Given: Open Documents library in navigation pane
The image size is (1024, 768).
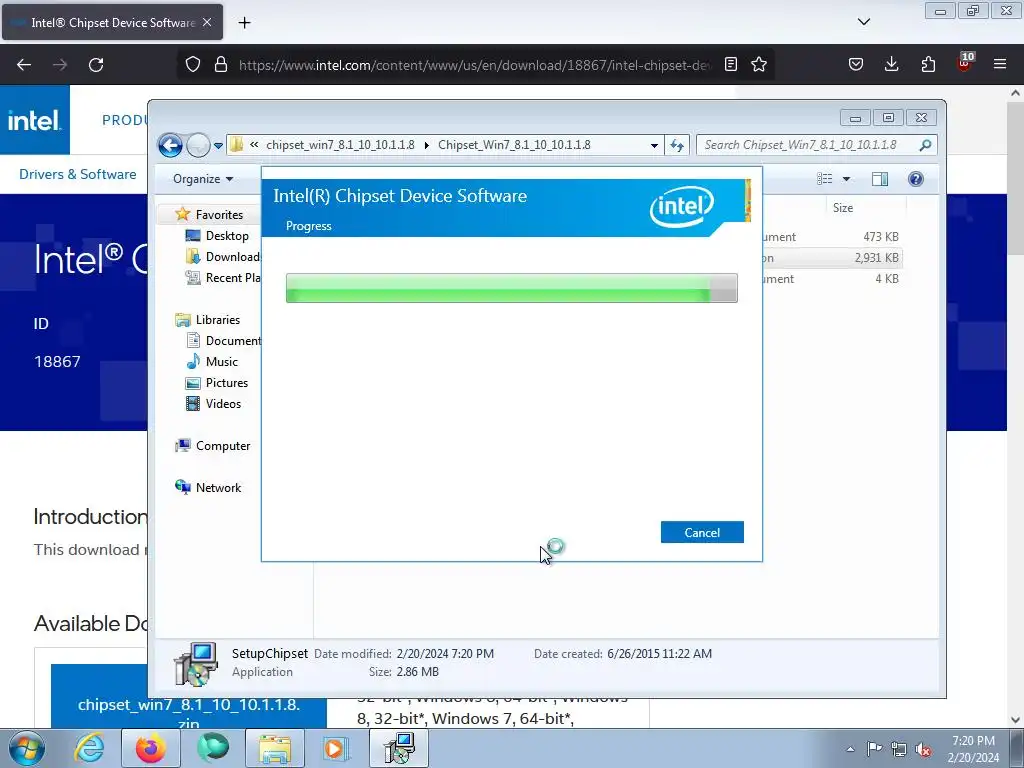Looking at the screenshot, I should pos(223,340).
